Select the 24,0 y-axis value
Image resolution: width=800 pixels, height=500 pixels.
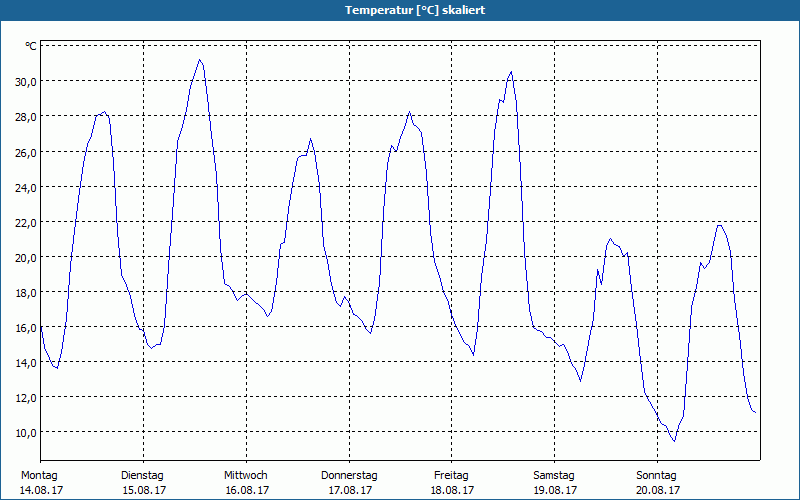26,187
